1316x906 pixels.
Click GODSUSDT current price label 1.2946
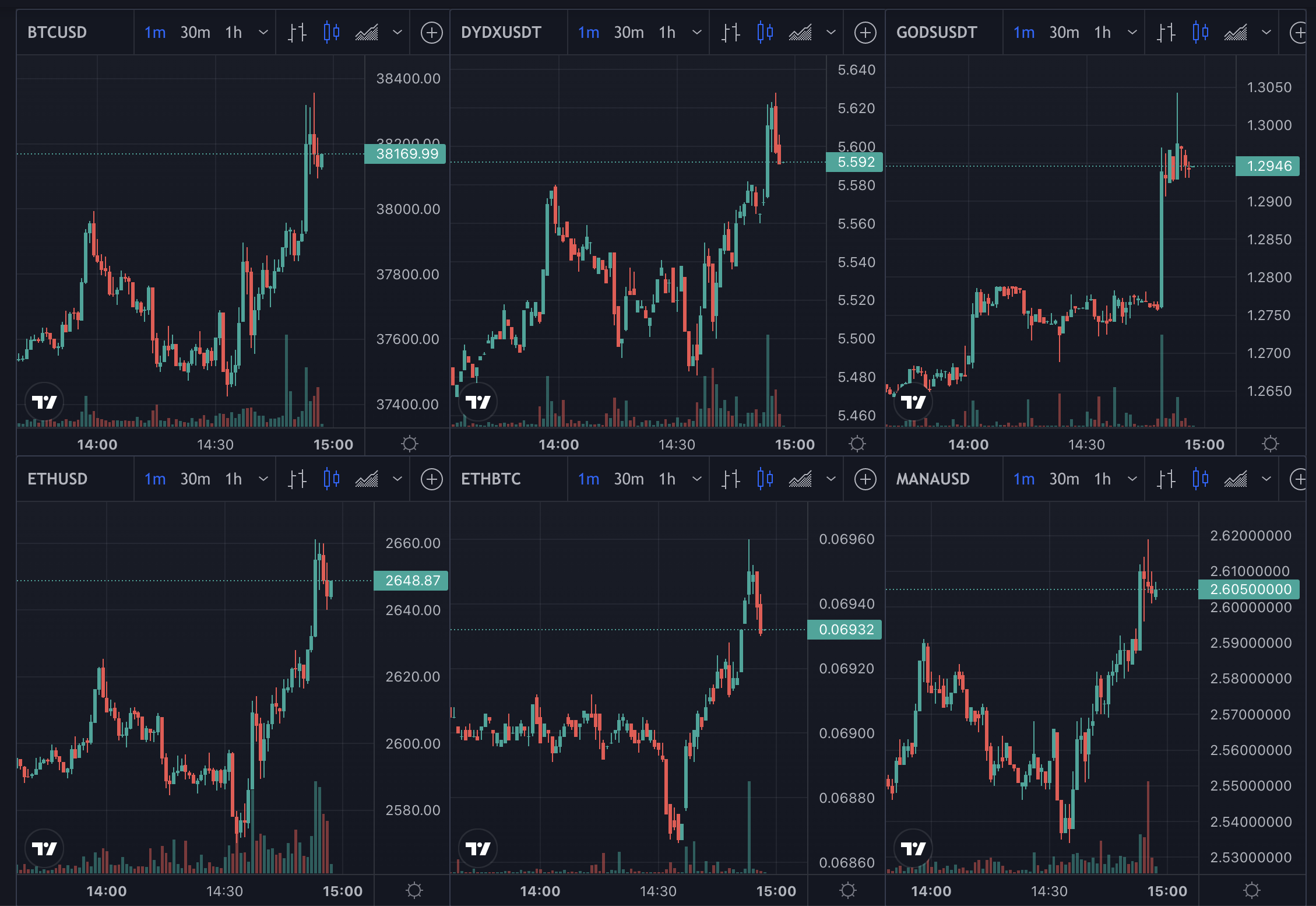click(x=1268, y=166)
